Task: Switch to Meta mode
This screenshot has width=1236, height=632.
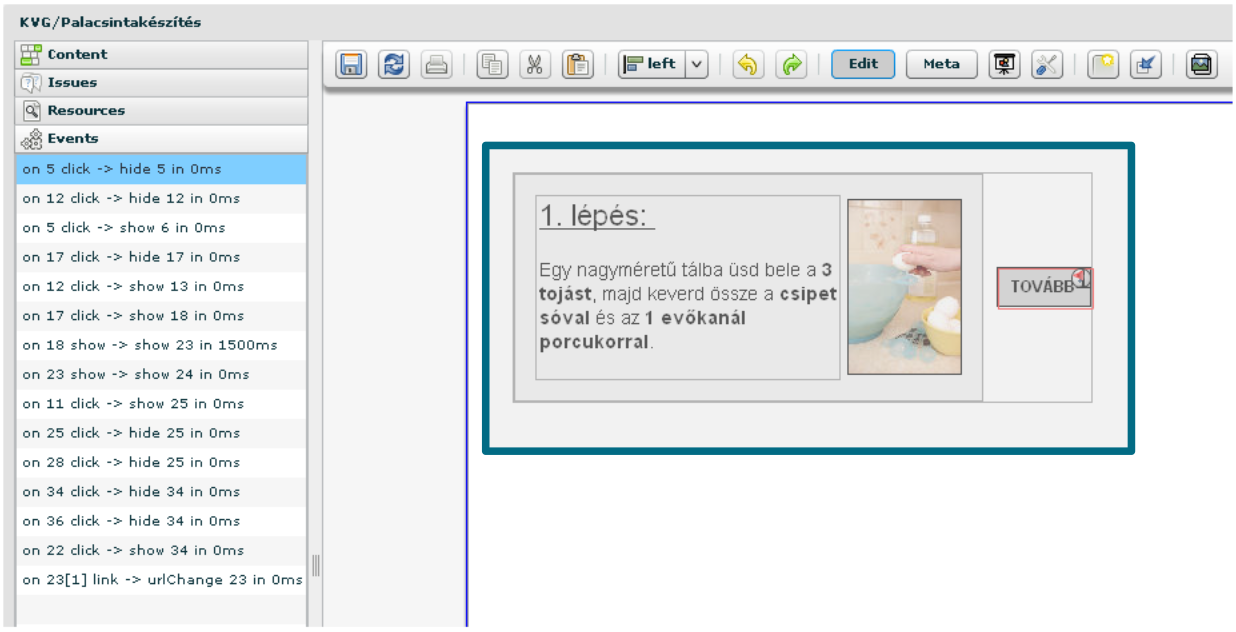Action: tap(941, 64)
